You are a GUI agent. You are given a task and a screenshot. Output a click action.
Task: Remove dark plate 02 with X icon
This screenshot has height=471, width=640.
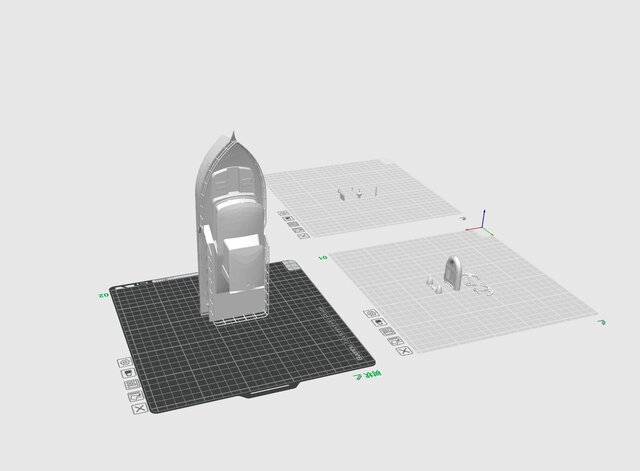[139, 408]
